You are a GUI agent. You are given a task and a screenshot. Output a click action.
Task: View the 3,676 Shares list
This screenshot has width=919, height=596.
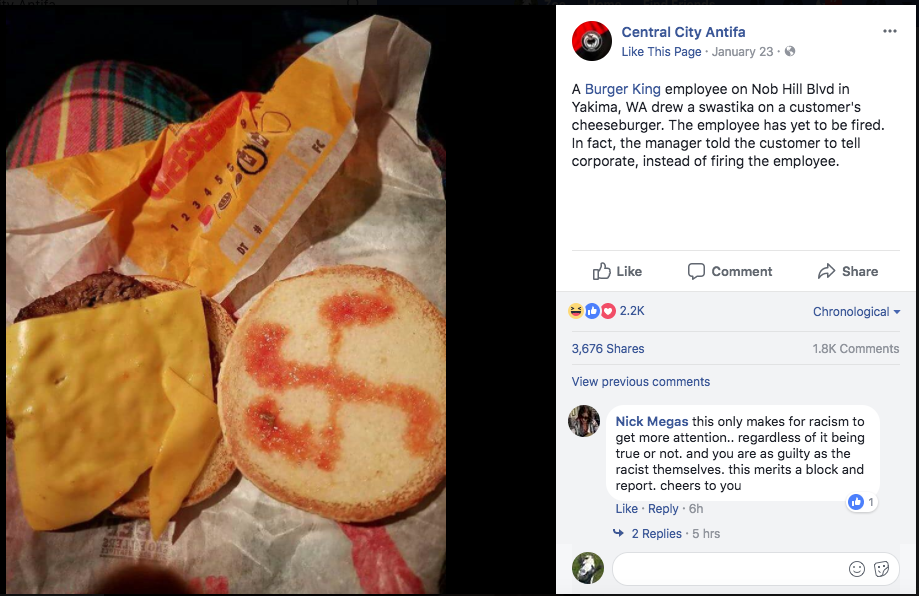[608, 349]
